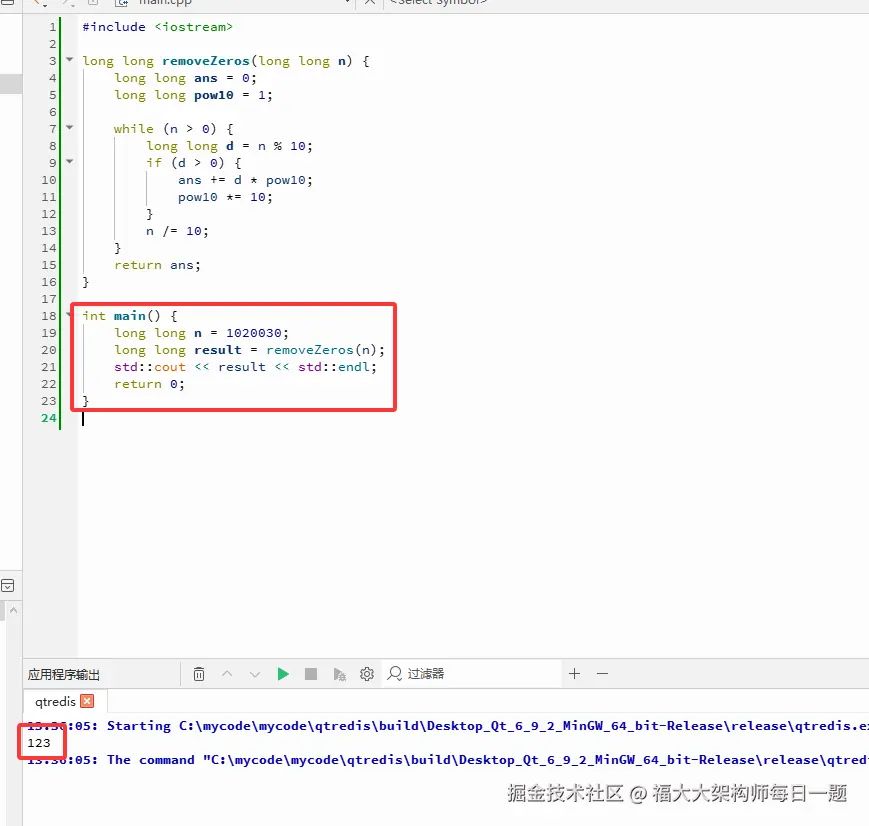This screenshot has height=826, width=869.
Task: Re-run the application with the green play button
Action: [x=283, y=674]
